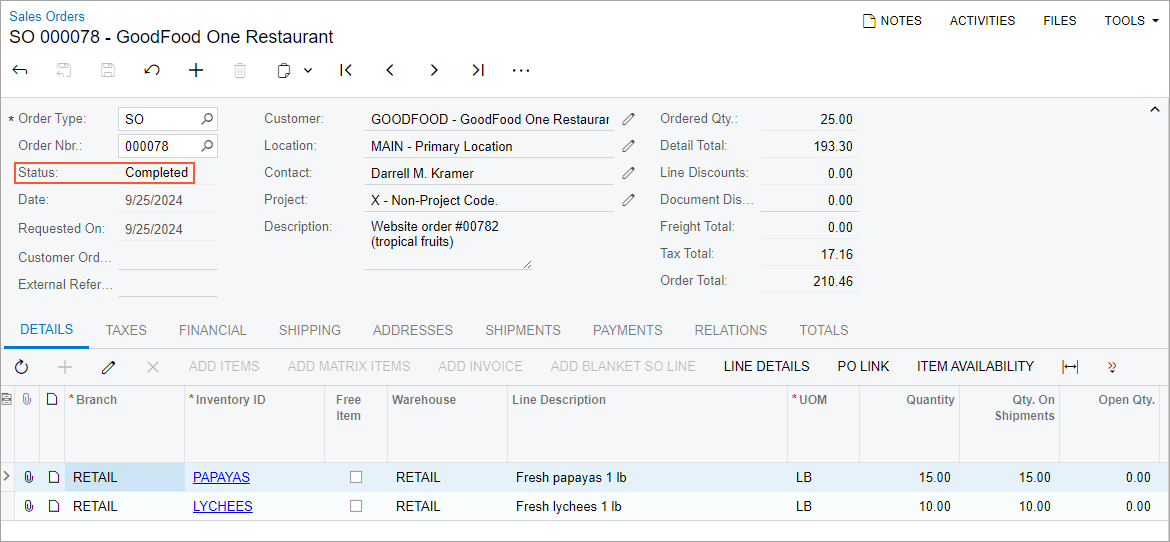Viewport: 1170px width, 542px height.
Task: Open the Tools dropdown menu
Action: point(1131,21)
